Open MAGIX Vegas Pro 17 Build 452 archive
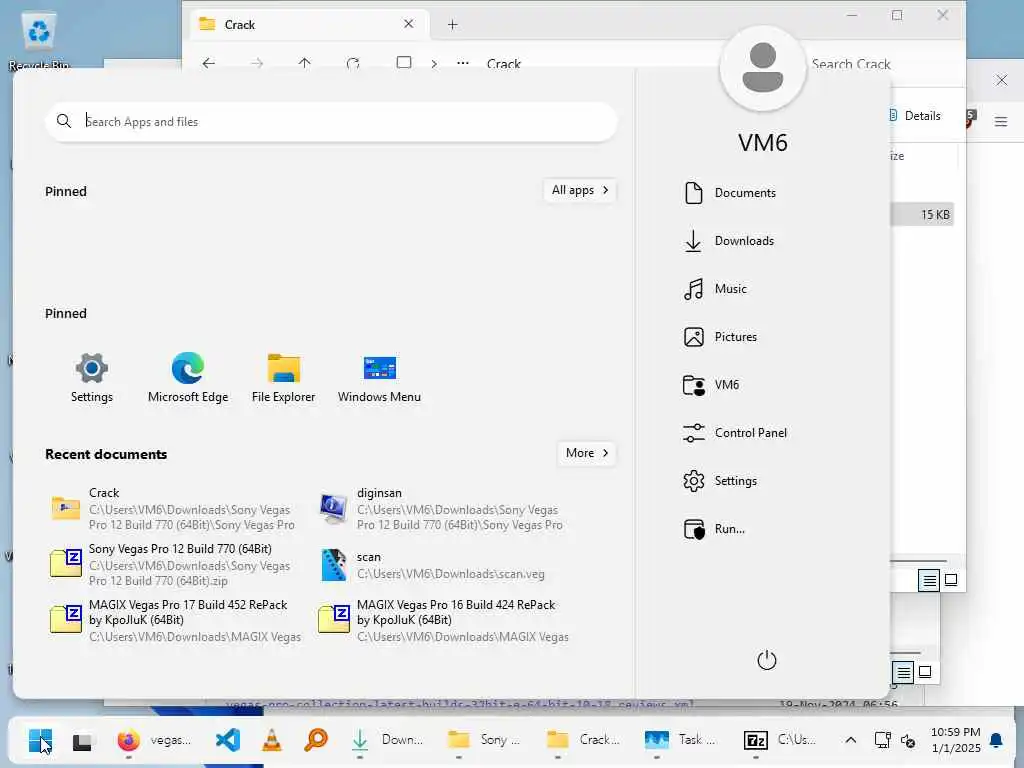Image resolution: width=1024 pixels, height=768 pixels. click(175, 620)
